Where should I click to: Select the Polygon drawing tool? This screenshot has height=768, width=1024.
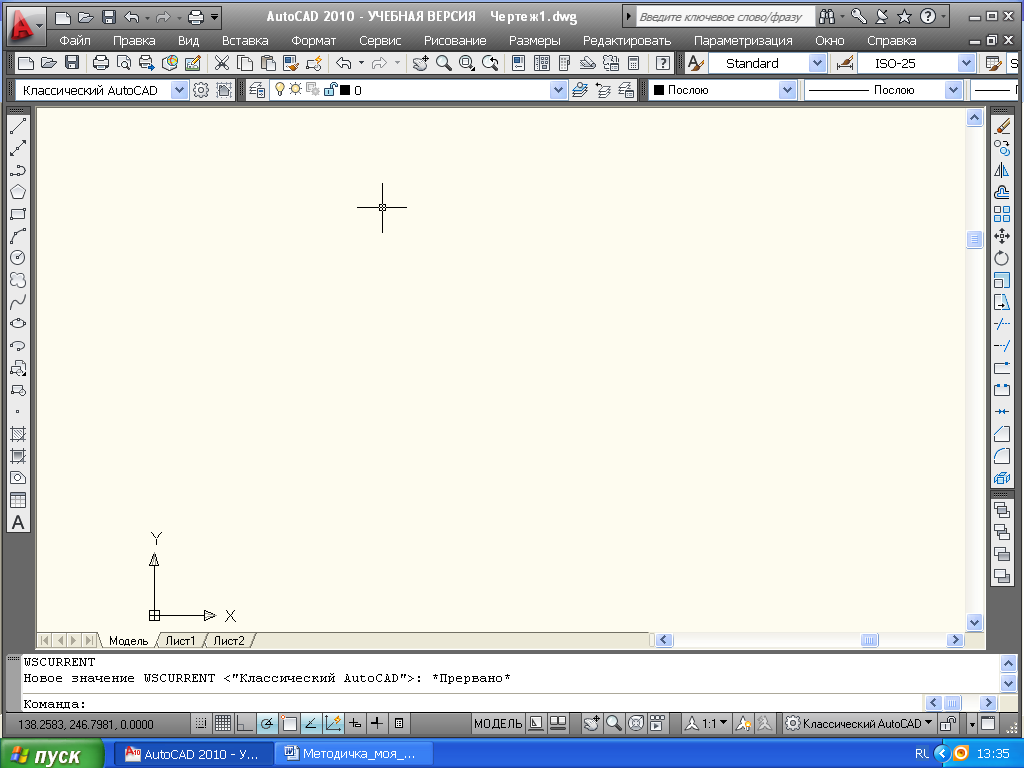18,192
